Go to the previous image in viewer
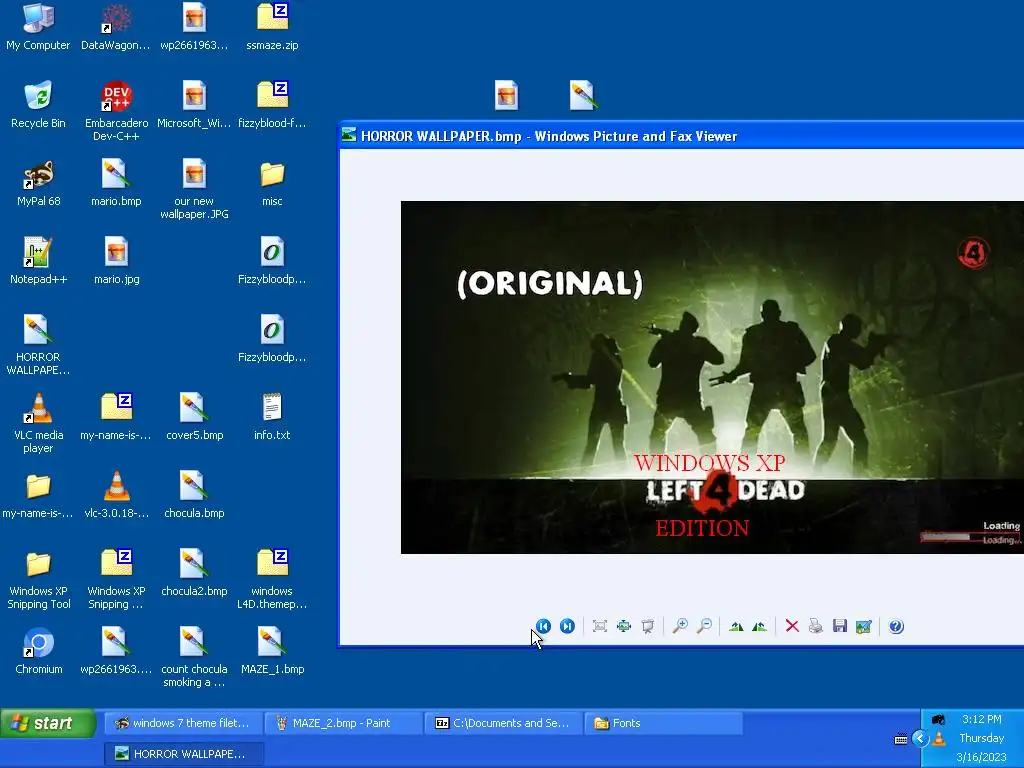 click(543, 626)
